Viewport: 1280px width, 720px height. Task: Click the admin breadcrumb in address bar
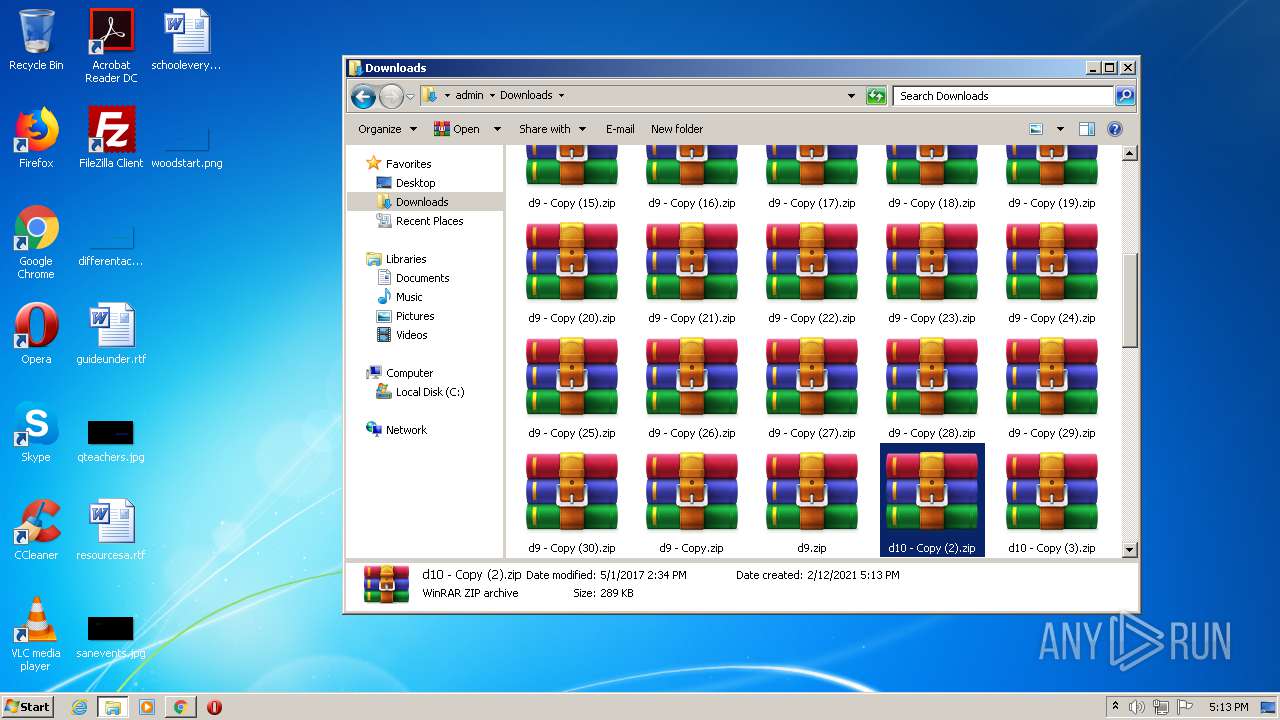(x=469, y=96)
